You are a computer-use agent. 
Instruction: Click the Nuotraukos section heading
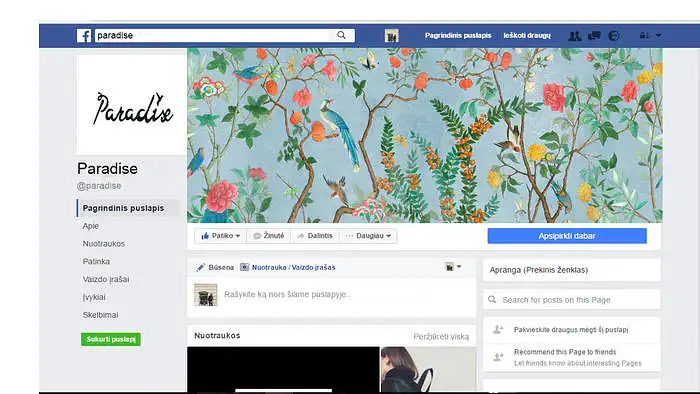(217, 336)
